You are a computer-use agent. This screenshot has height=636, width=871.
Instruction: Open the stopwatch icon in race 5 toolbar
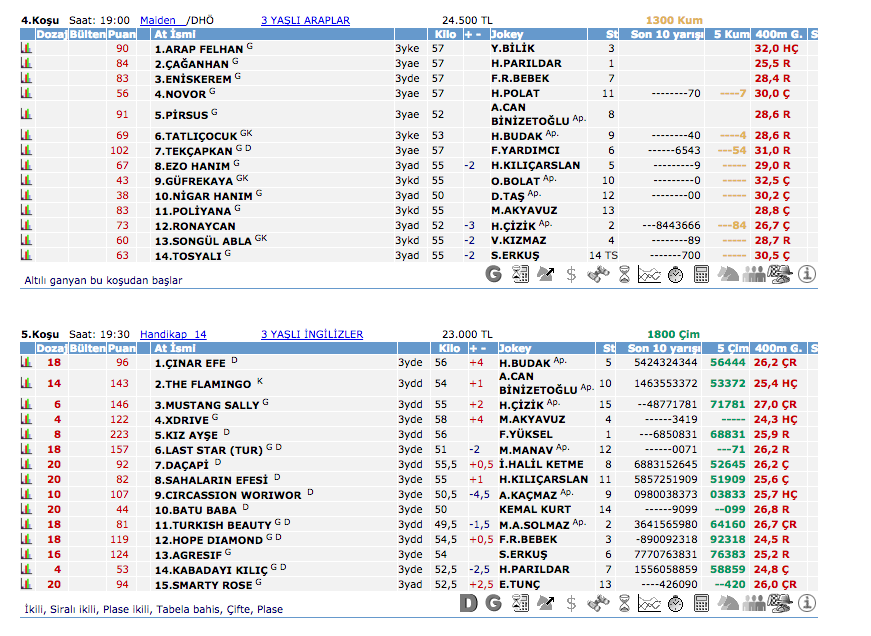(675, 602)
